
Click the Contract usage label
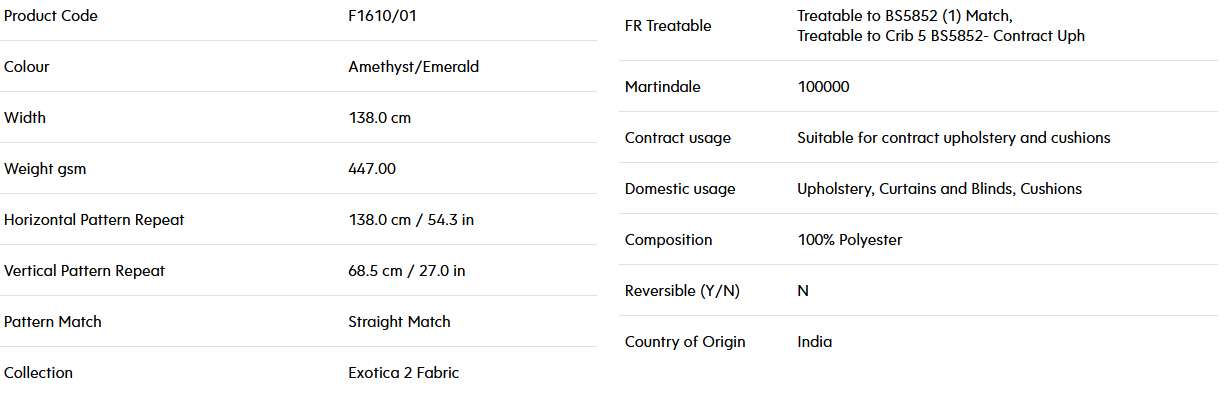678,138
